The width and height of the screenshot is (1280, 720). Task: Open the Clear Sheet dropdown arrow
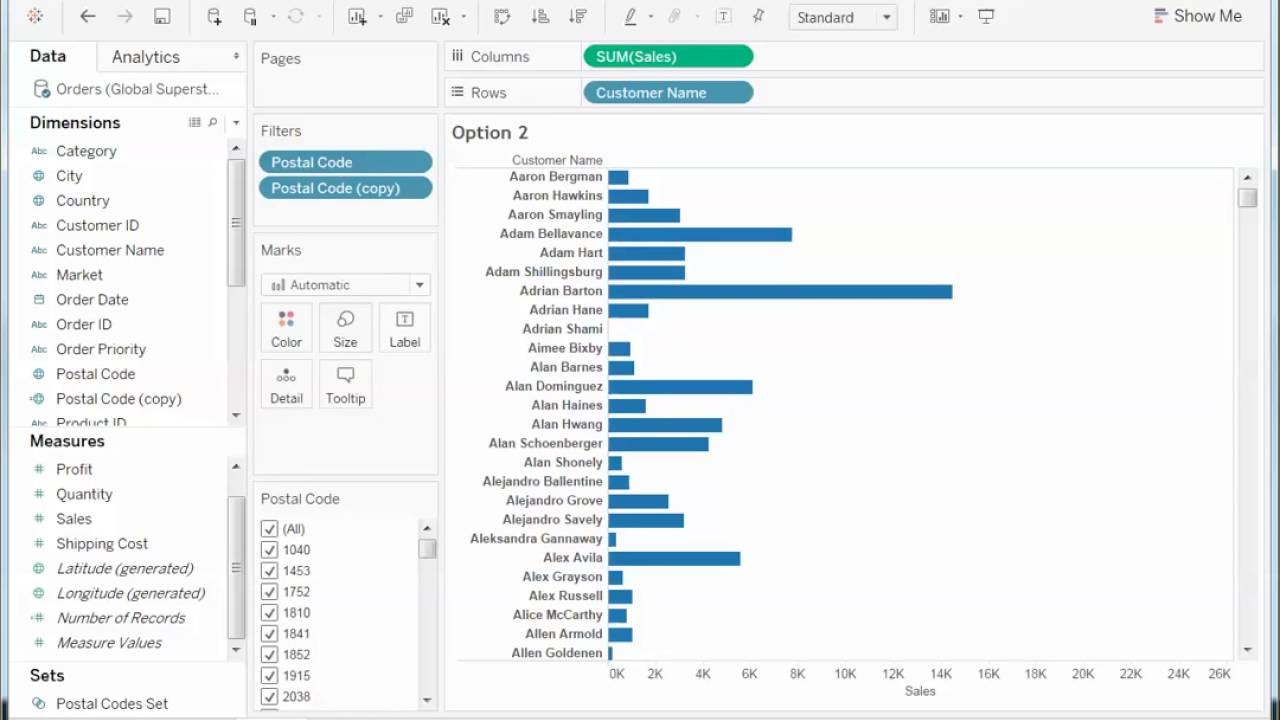click(x=463, y=17)
